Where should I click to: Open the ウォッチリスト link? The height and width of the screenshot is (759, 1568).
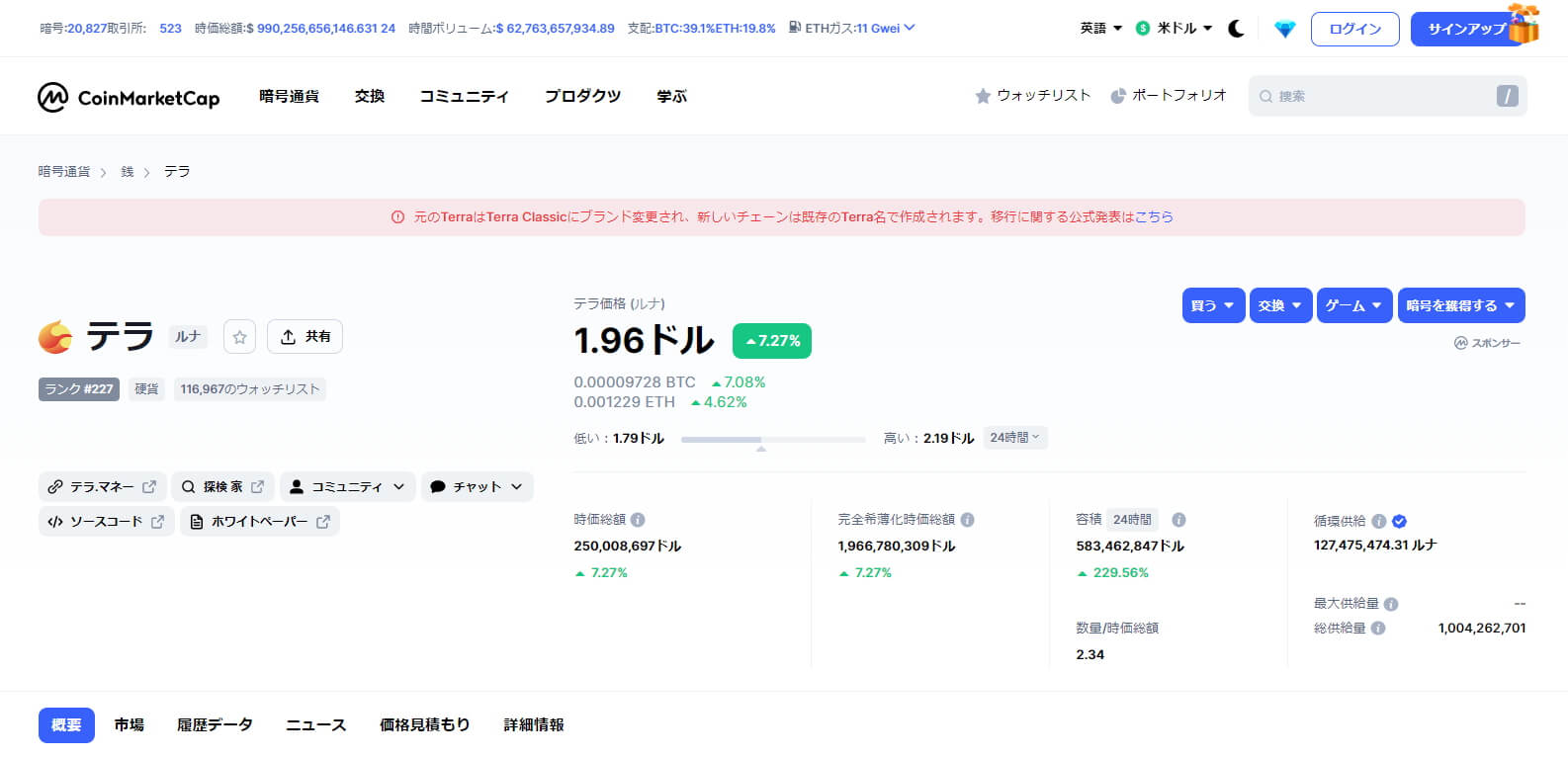coord(1033,96)
